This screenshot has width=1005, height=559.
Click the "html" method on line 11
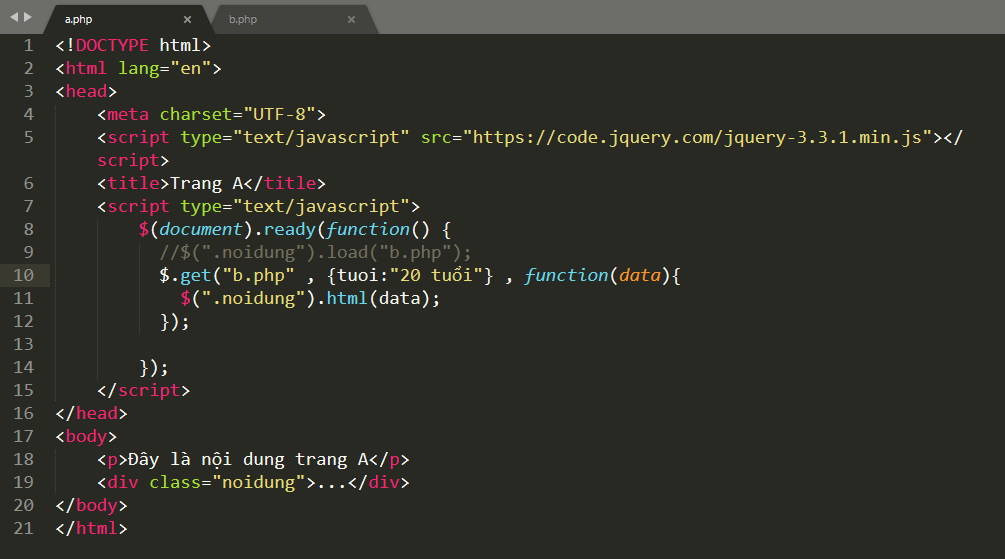[x=347, y=299]
